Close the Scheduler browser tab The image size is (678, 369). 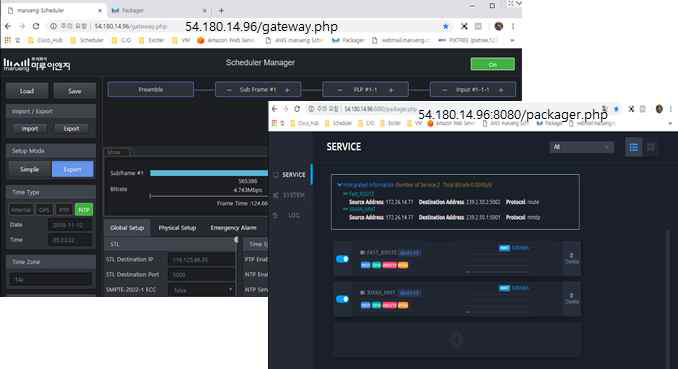click(100, 10)
